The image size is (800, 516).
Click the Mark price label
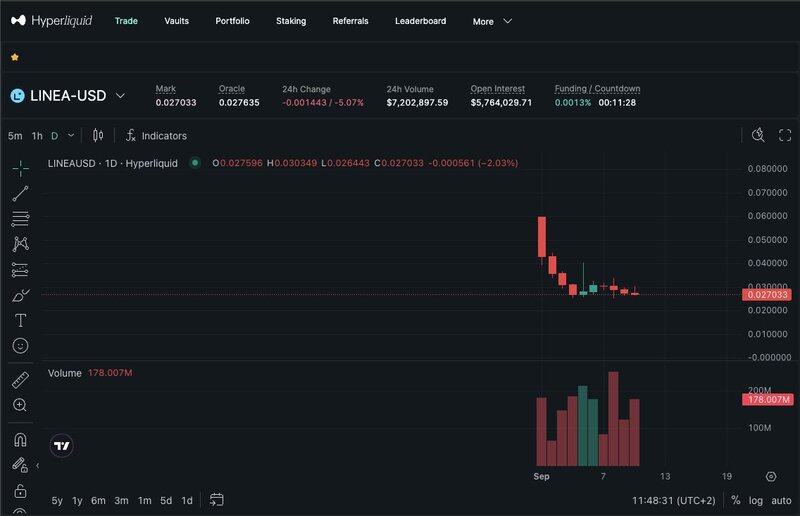point(165,89)
